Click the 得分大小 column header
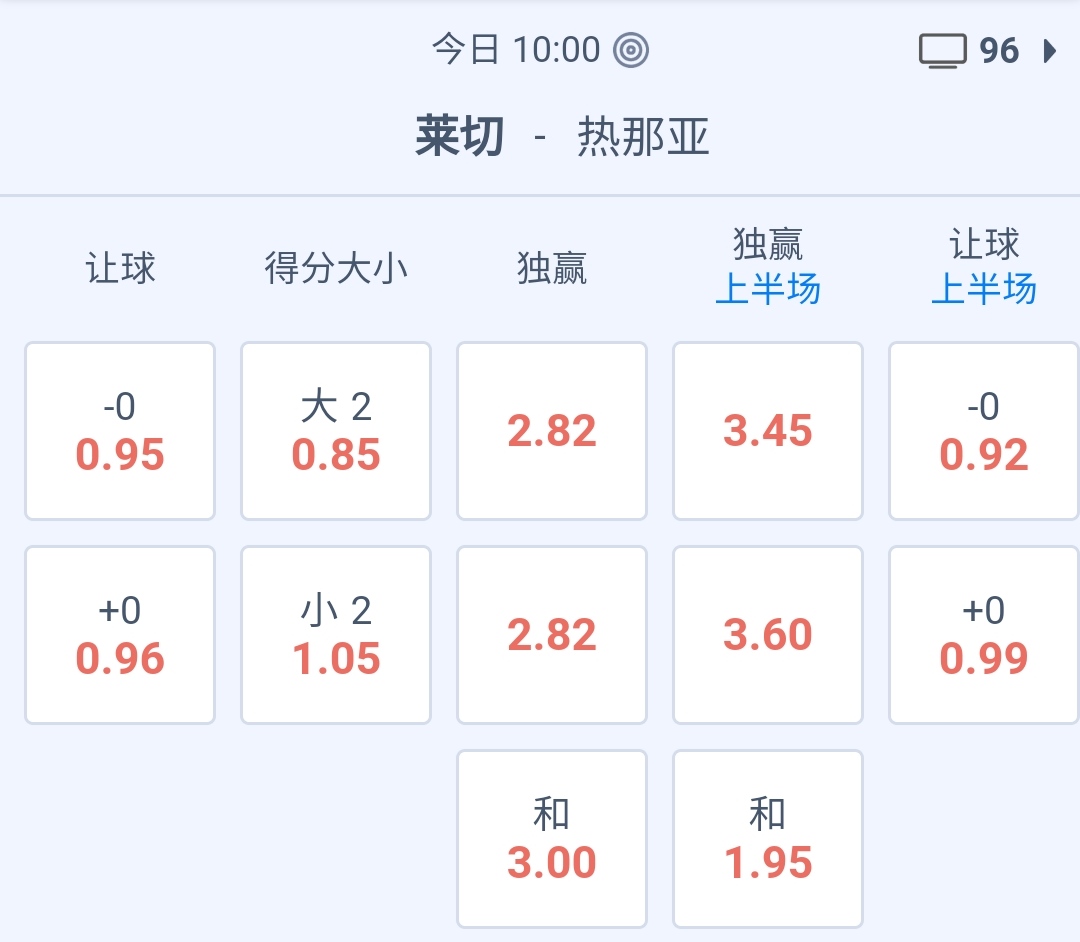The width and height of the screenshot is (1080, 942). [336, 268]
